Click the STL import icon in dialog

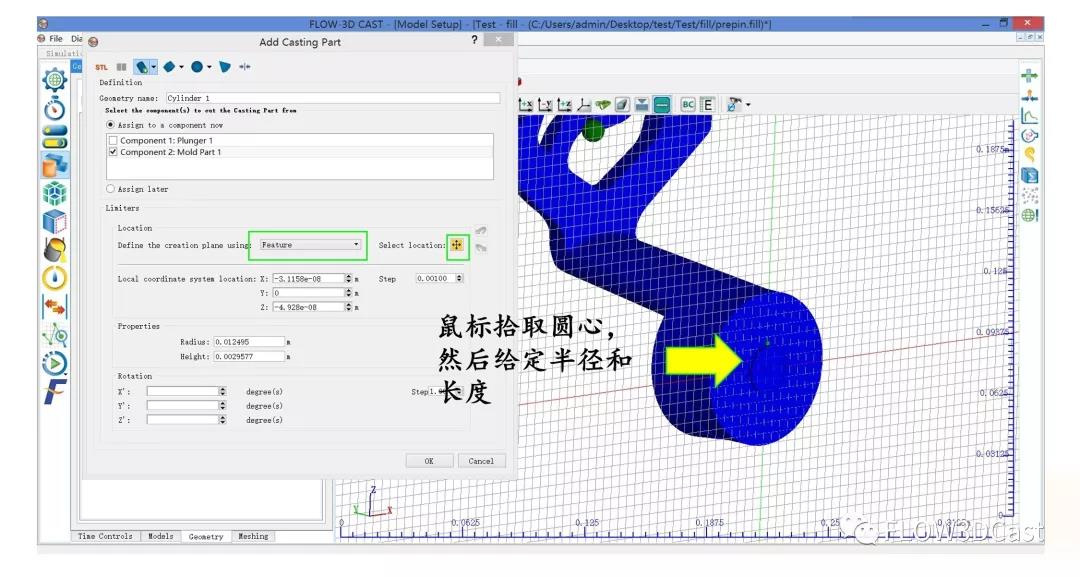[101, 67]
